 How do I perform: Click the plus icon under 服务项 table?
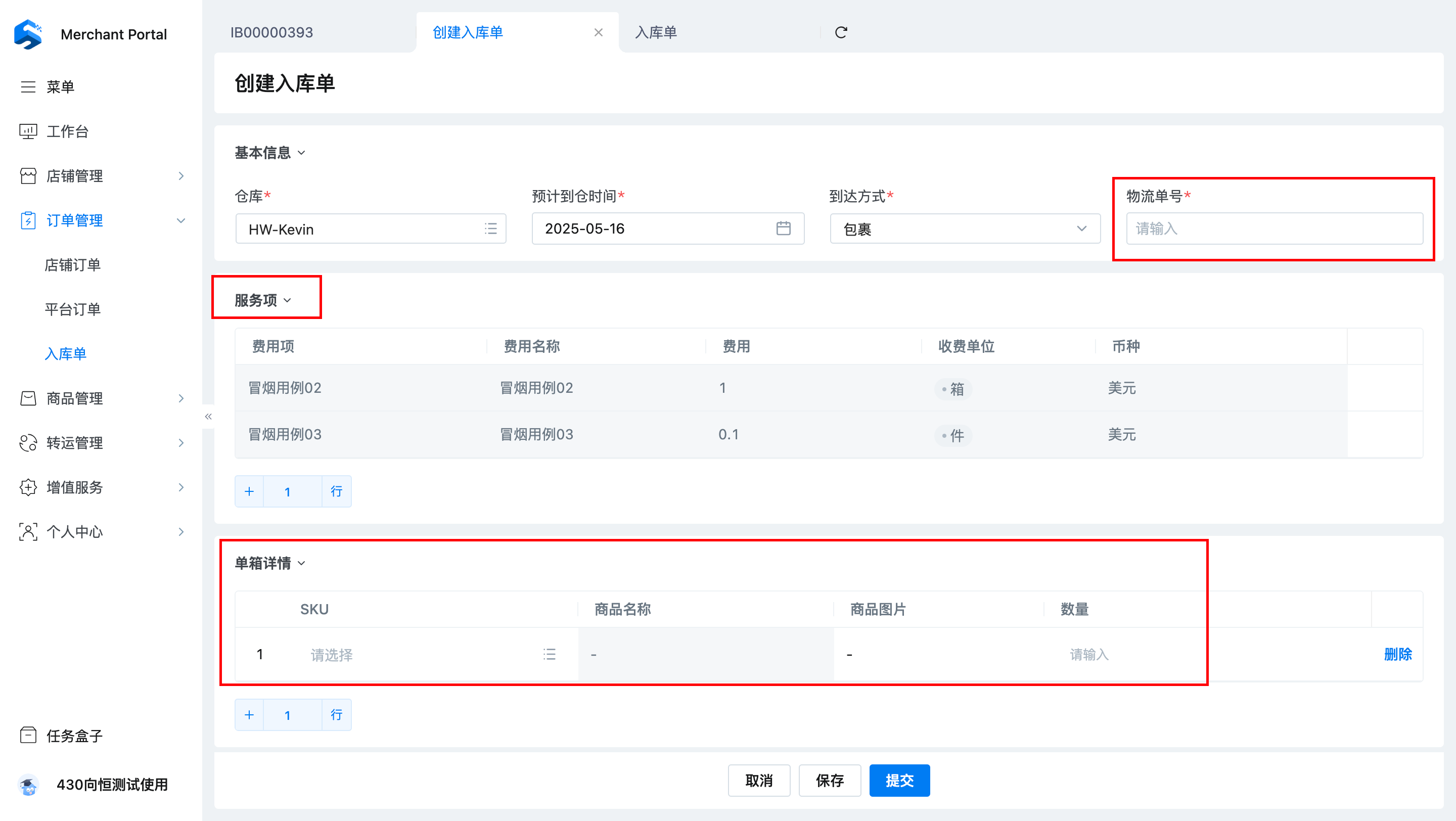249,491
